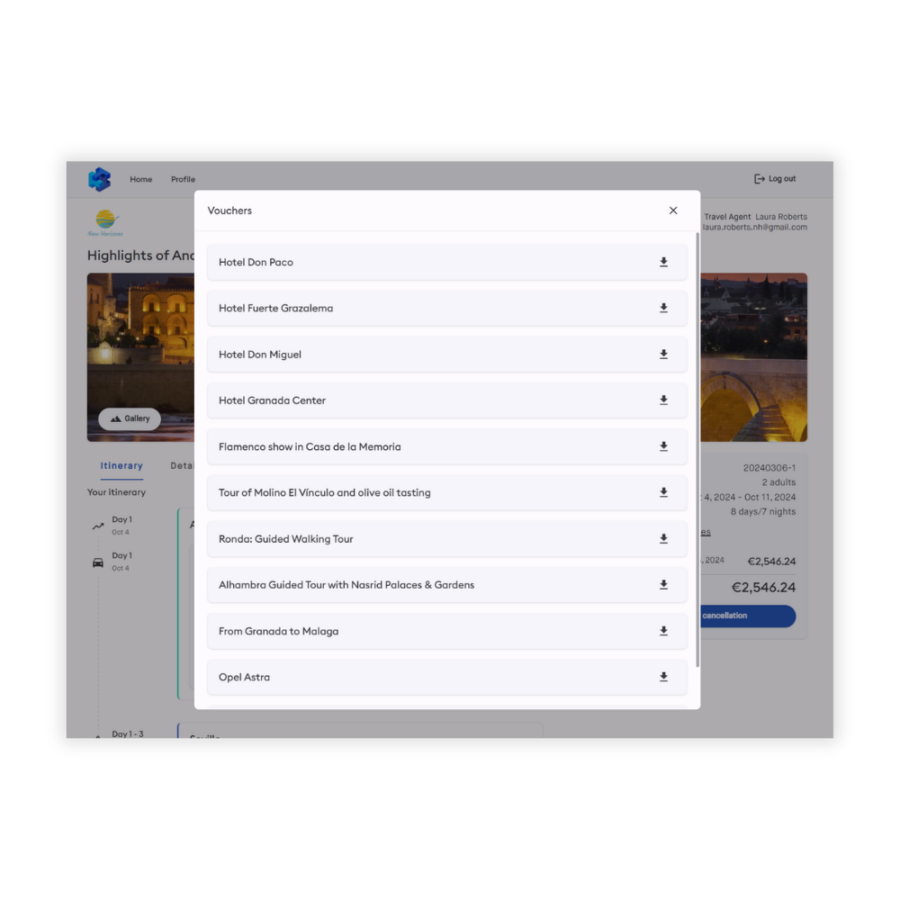Click the blue cancellation button
The height and width of the screenshot is (900, 900).
pyautogui.click(x=747, y=615)
